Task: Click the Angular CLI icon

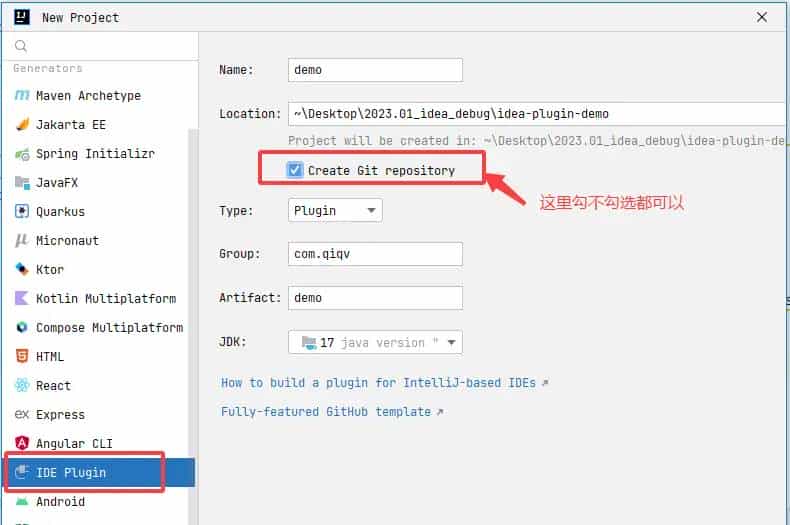Action: 22,443
